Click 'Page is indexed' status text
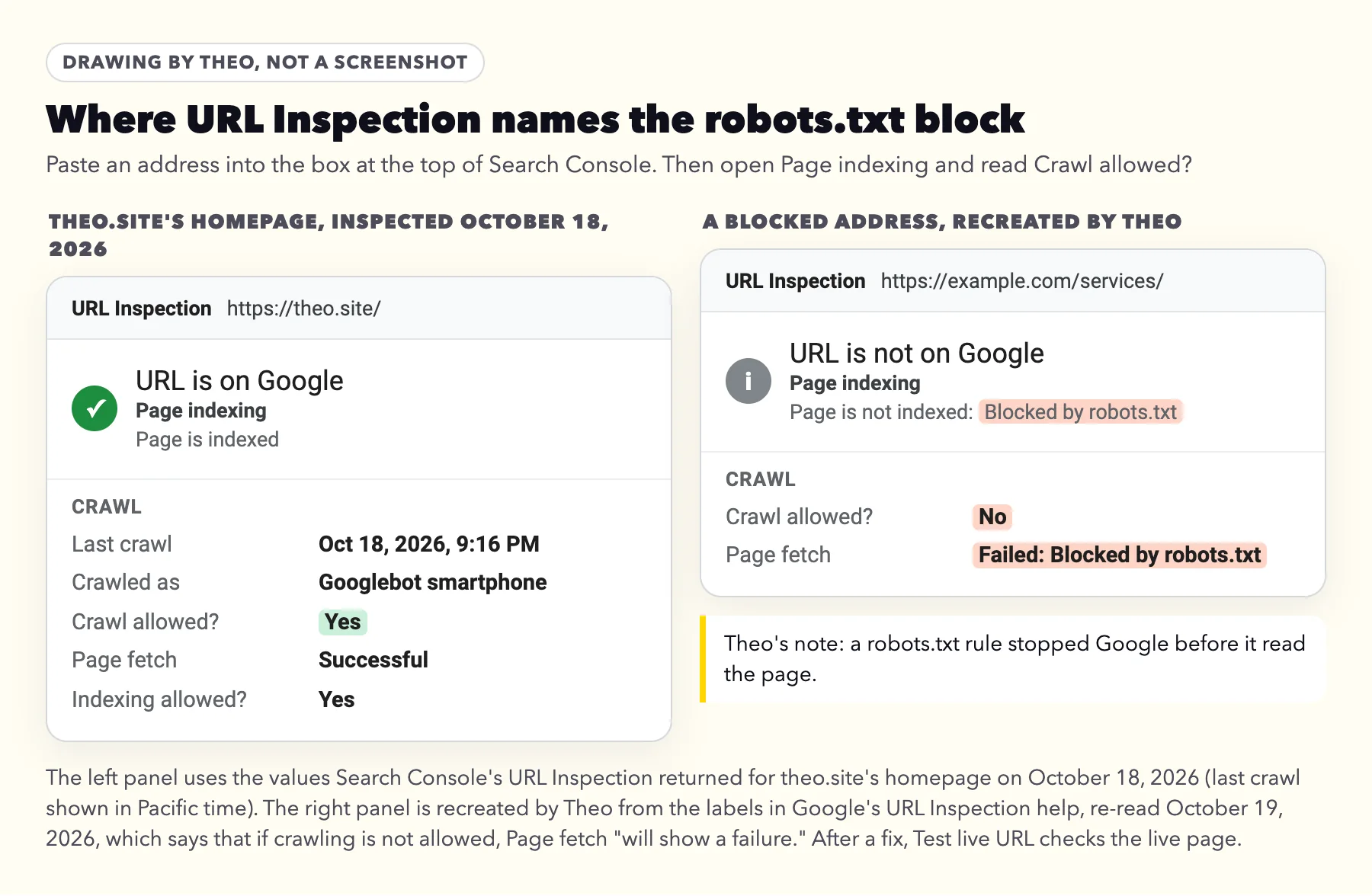This screenshot has height=896, width=1372. coord(207,440)
